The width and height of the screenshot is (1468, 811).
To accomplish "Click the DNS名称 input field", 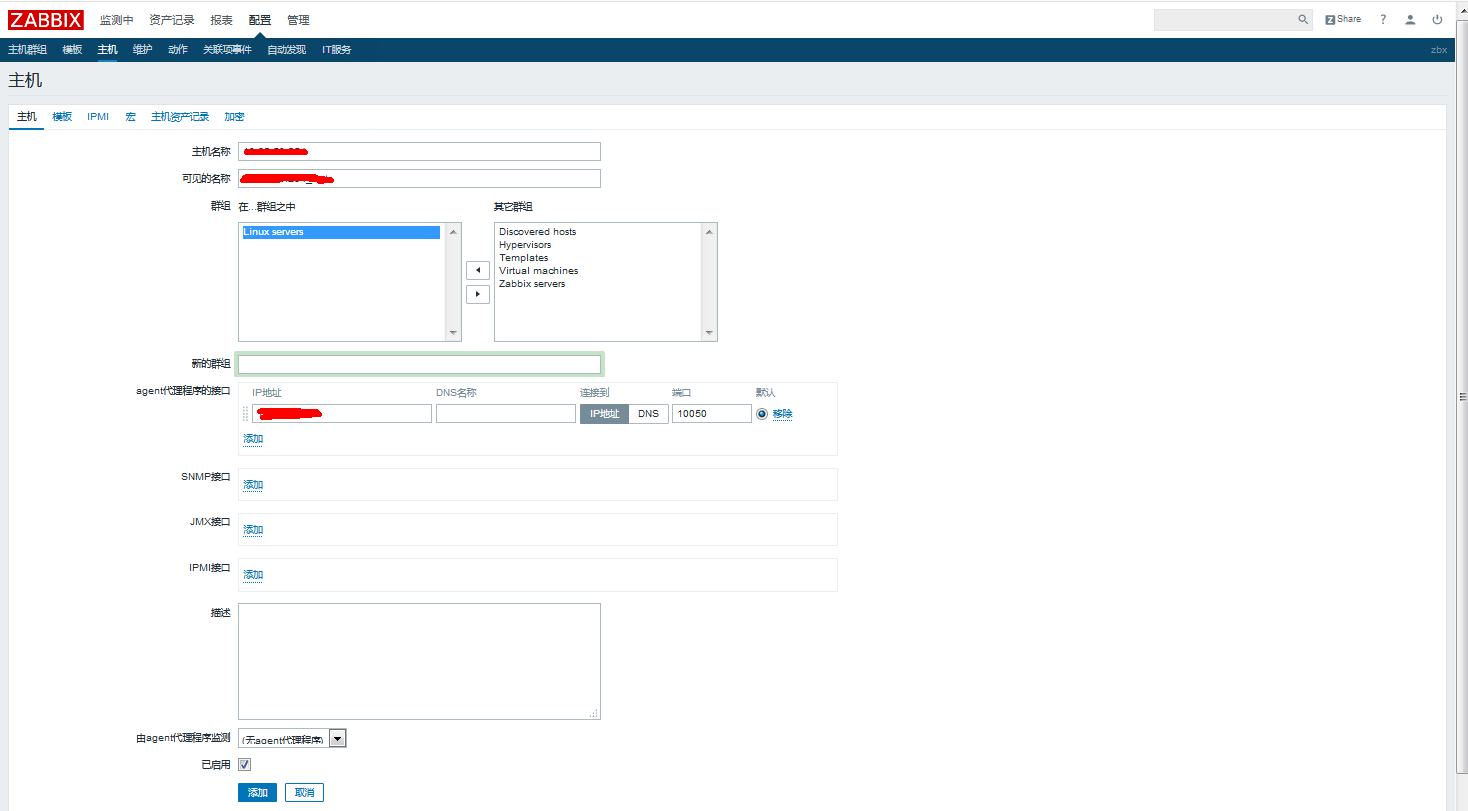I will pyautogui.click(x=506, y=413).
